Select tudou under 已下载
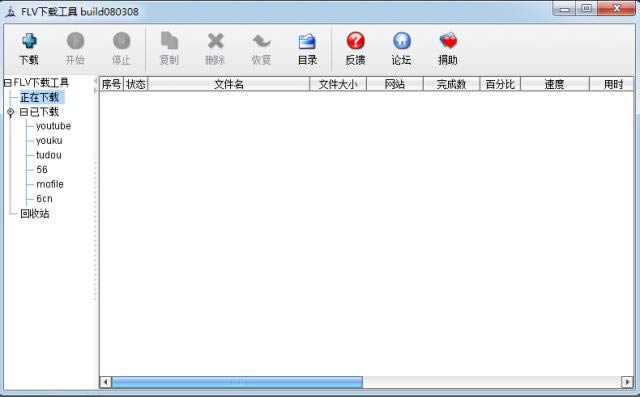 49,155
